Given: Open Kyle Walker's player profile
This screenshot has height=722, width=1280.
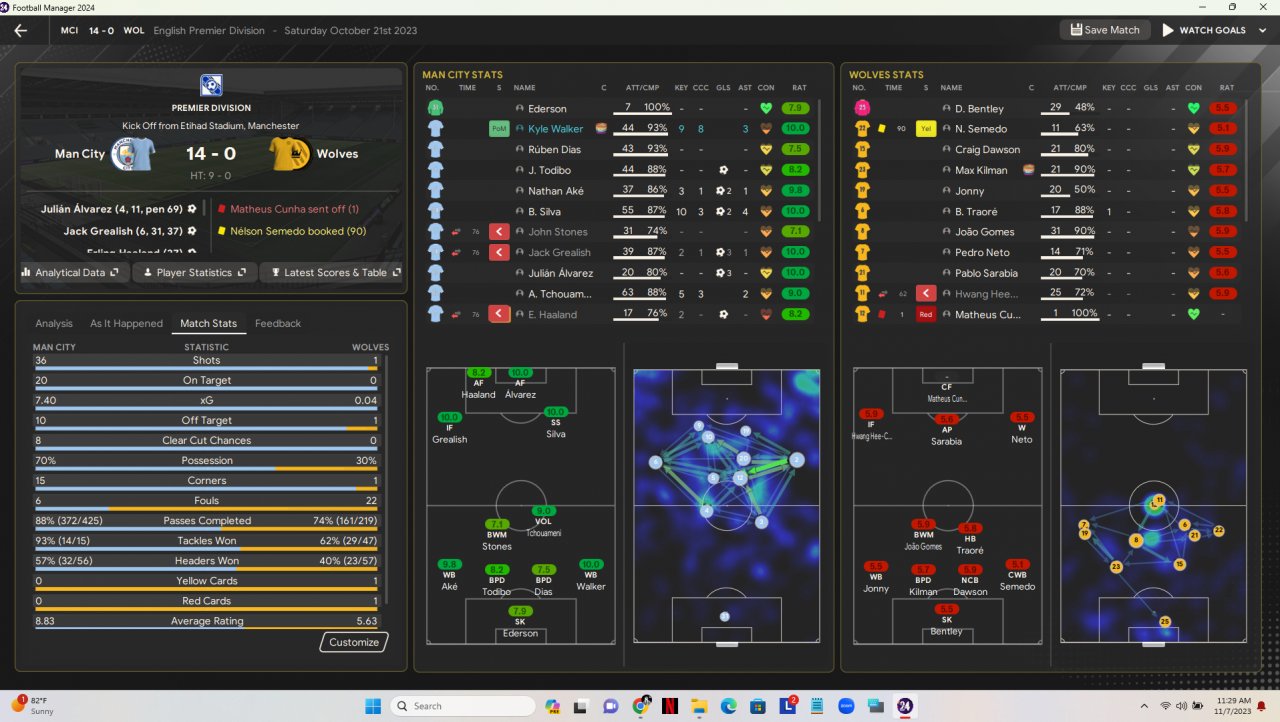Looking at the screenshot, I should [556, 129].
